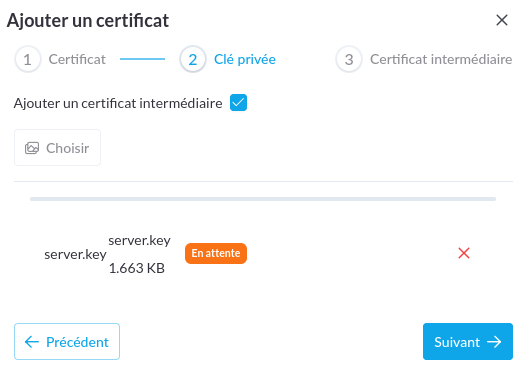The image size is (527, 375).
Task: Select step 2 number circle
Action: (x=193, y=59)
